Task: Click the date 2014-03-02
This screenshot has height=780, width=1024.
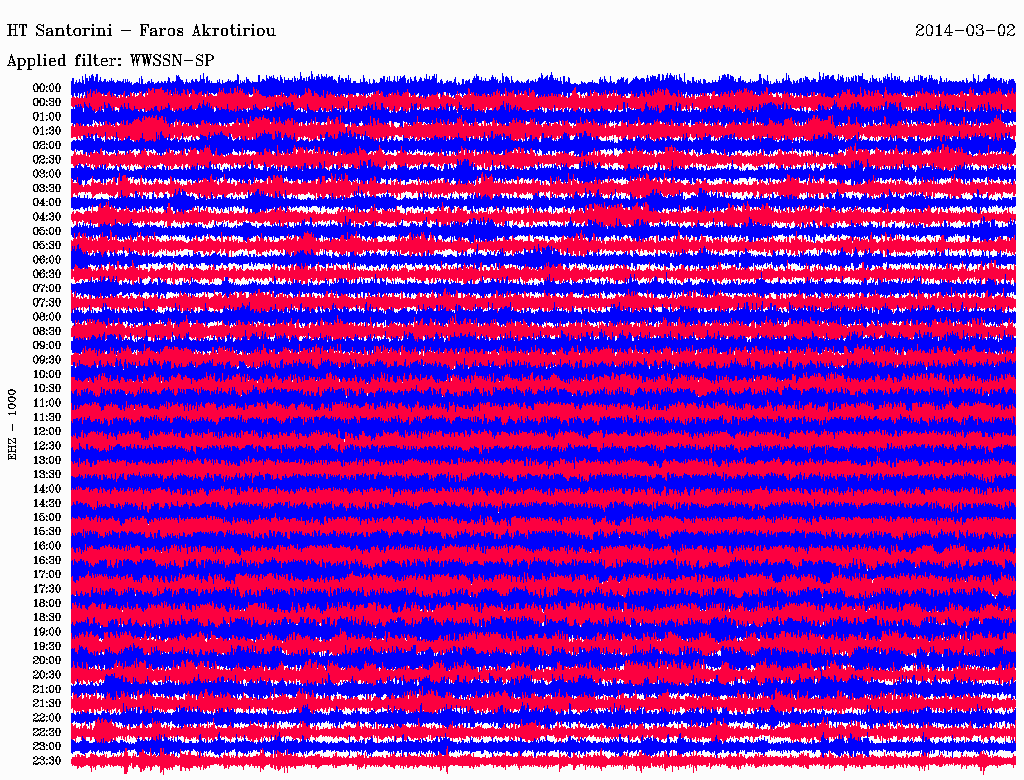Action: [x=965, y=31]
